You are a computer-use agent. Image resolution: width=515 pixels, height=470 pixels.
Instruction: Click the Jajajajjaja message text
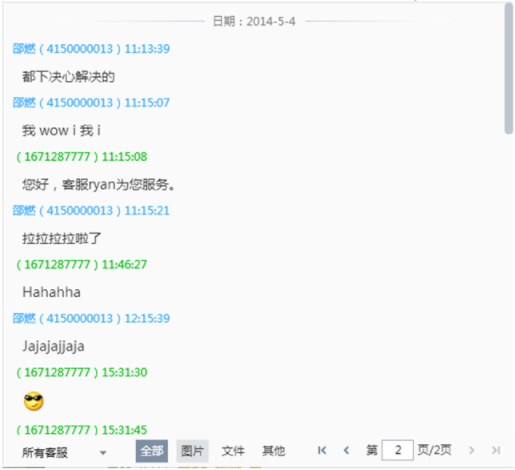point(53,346)
